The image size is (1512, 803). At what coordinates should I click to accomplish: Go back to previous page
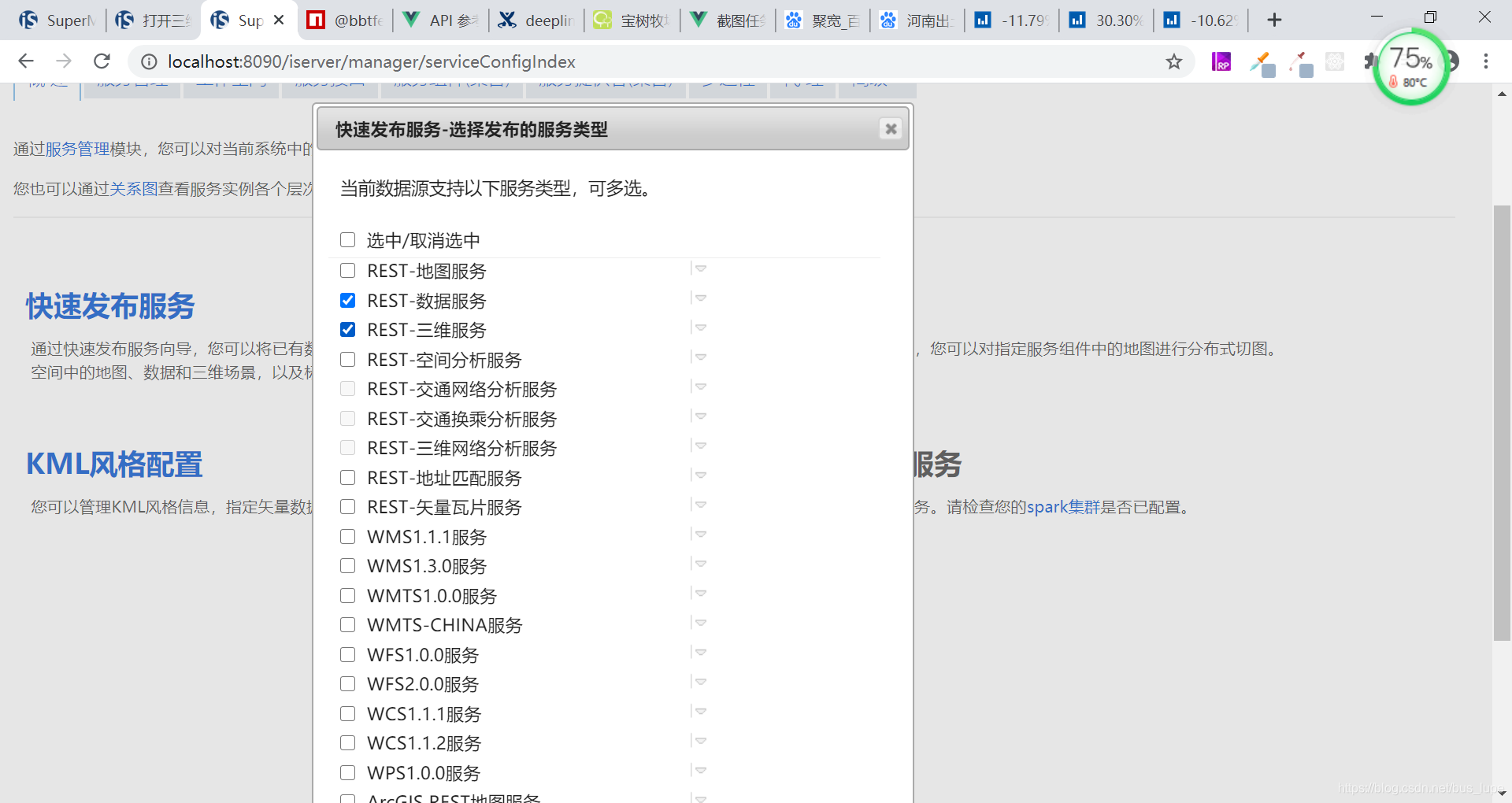pos(26,61)
